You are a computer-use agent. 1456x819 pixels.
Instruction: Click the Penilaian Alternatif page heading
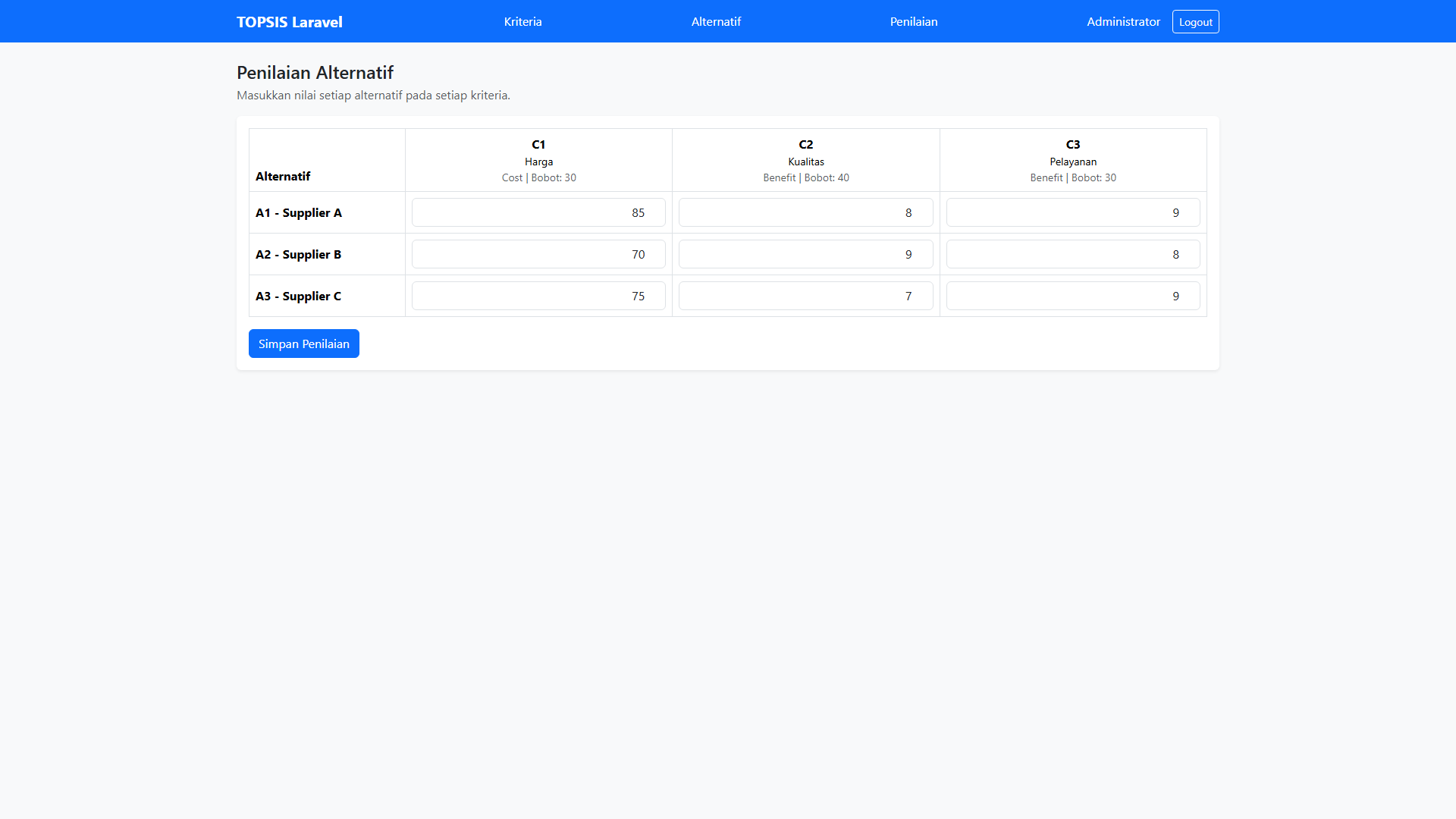click(315, 73)
